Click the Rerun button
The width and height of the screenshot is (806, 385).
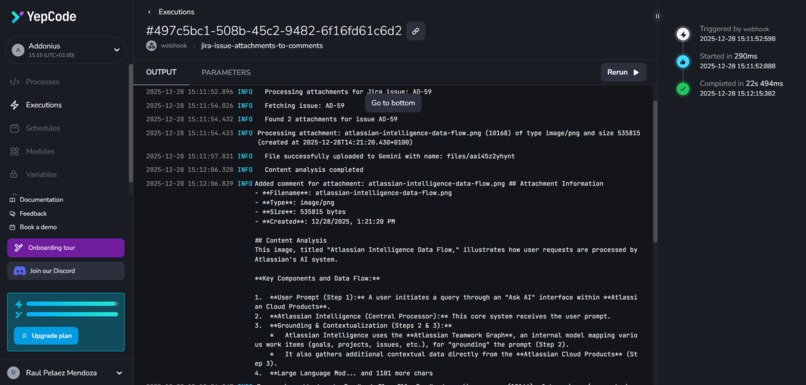624,72
